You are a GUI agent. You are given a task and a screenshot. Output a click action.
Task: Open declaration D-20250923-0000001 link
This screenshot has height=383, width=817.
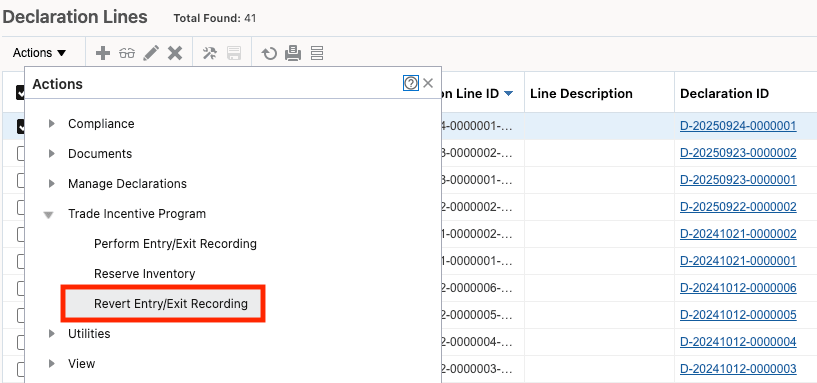738,180
